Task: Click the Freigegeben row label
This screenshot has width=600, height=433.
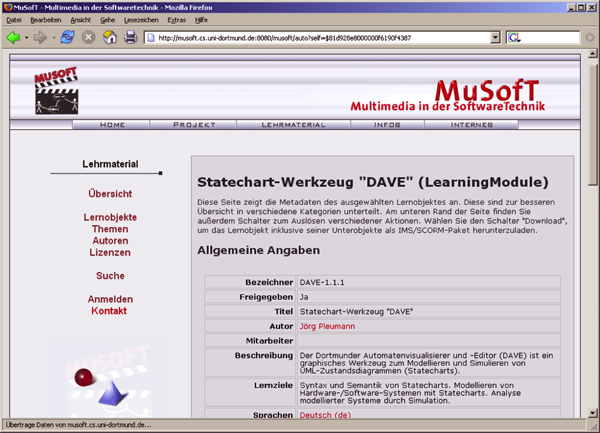Action: (x=266, y=297)
